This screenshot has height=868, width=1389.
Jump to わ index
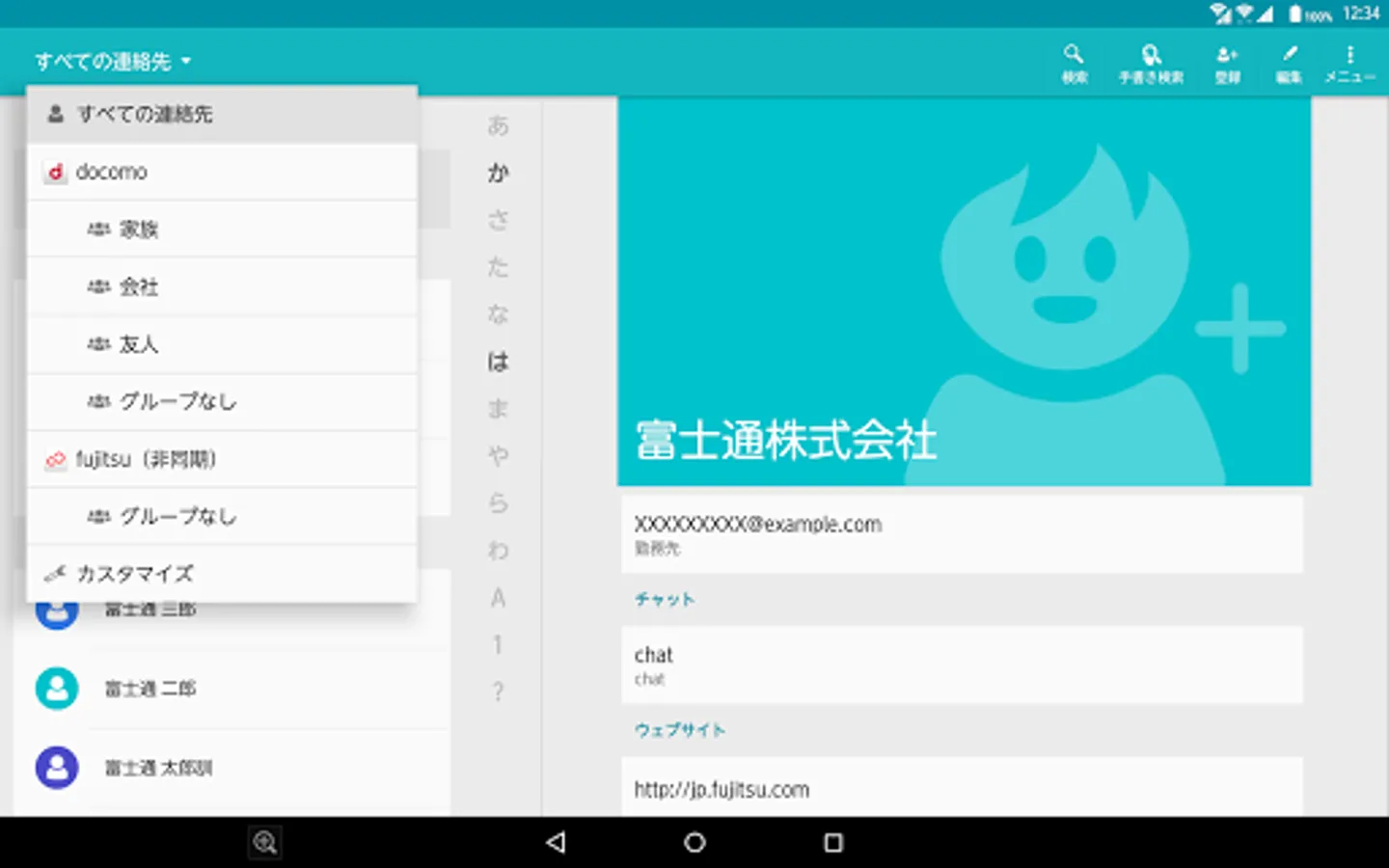point(498,551)
